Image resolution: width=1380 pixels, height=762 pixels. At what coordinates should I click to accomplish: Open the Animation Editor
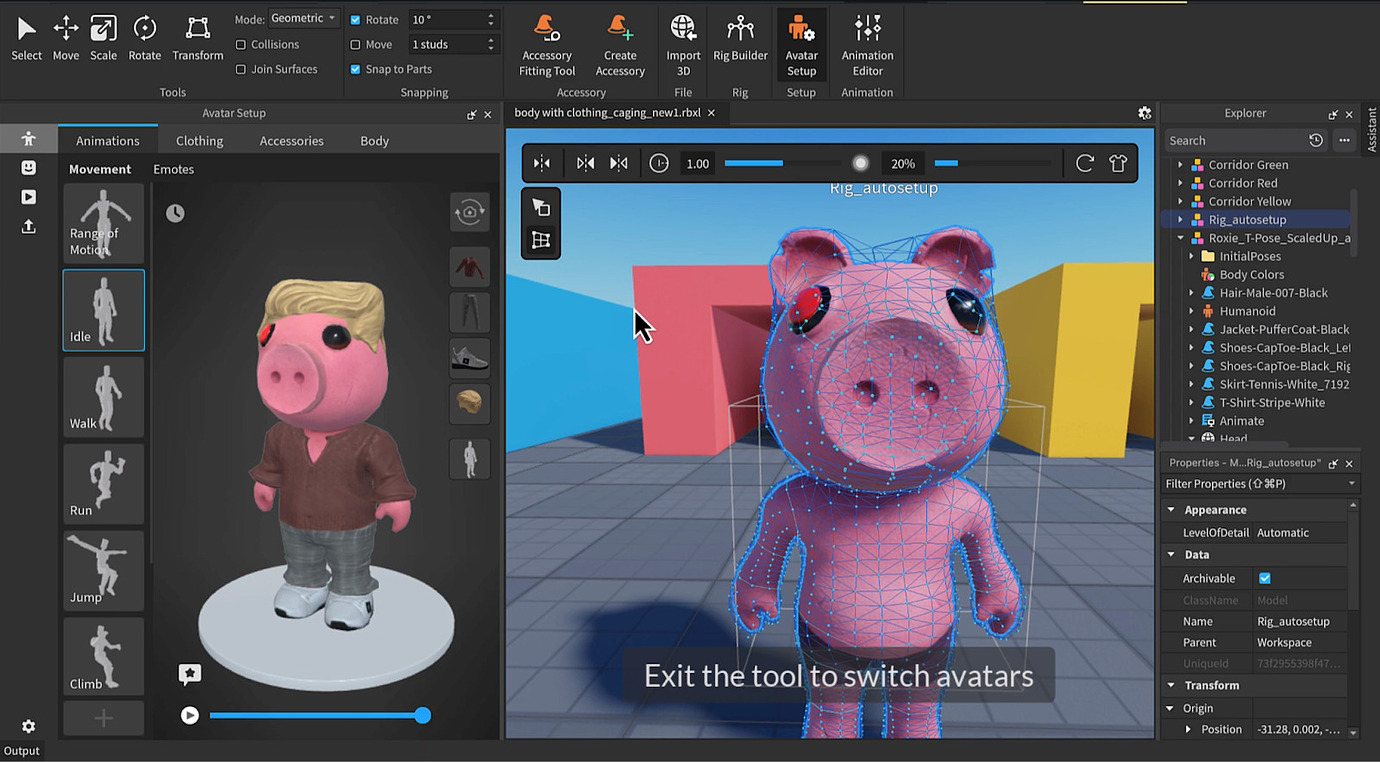click(866, 40)
